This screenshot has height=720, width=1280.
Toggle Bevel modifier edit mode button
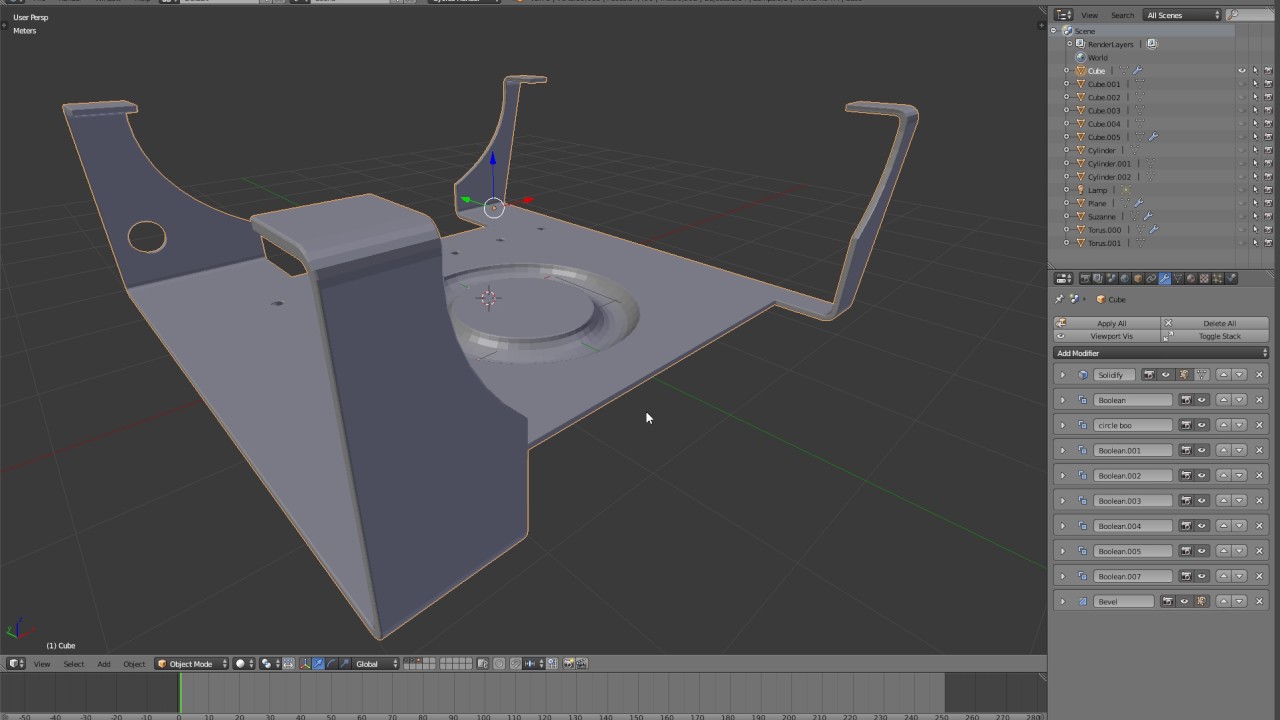pyautogui.click(x=1201, y=602)
